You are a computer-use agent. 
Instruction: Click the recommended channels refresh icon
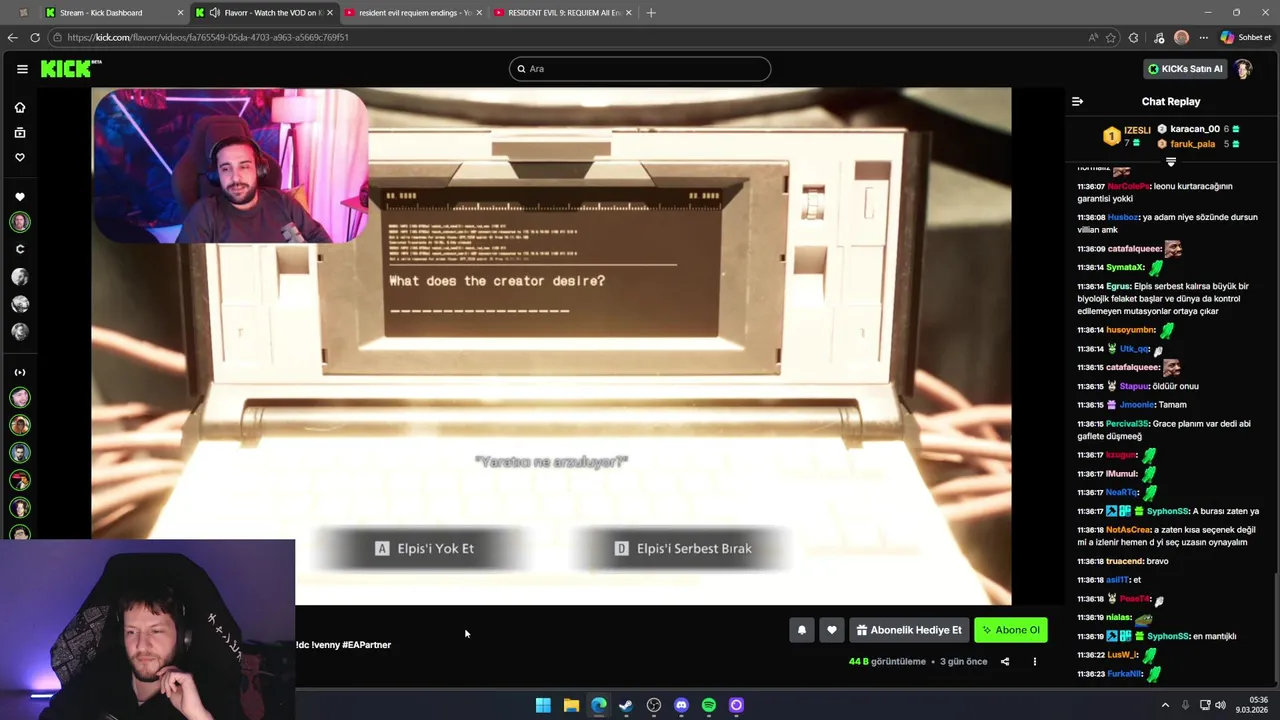(19, 249)
